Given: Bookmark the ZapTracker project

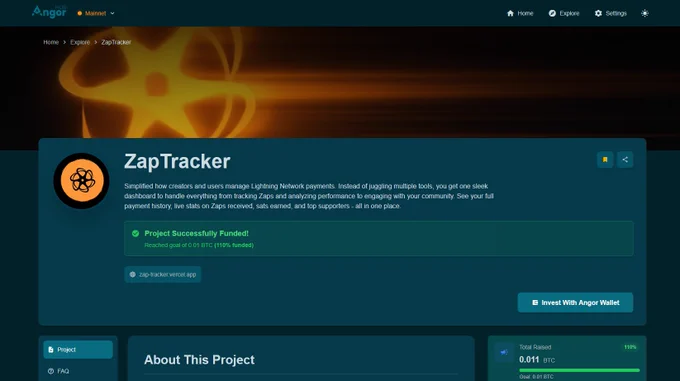Looking at the screenshot, I should click(x=605, y=160).
